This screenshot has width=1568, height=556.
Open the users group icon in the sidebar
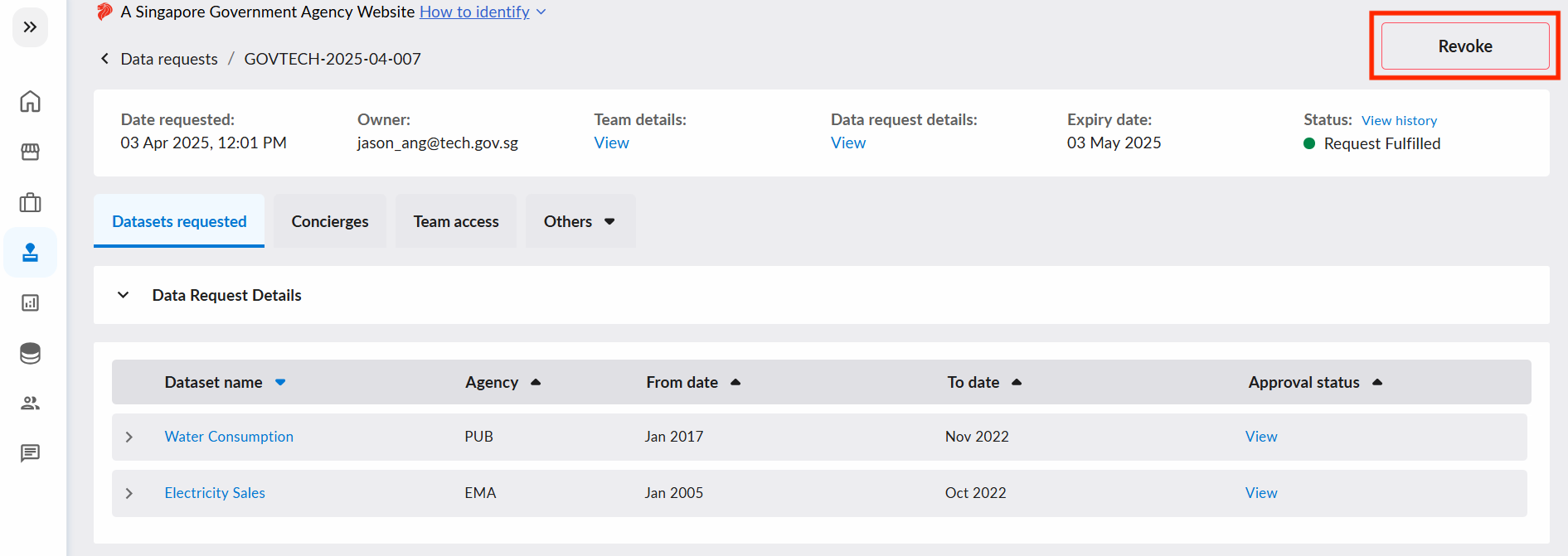point(30,404)
